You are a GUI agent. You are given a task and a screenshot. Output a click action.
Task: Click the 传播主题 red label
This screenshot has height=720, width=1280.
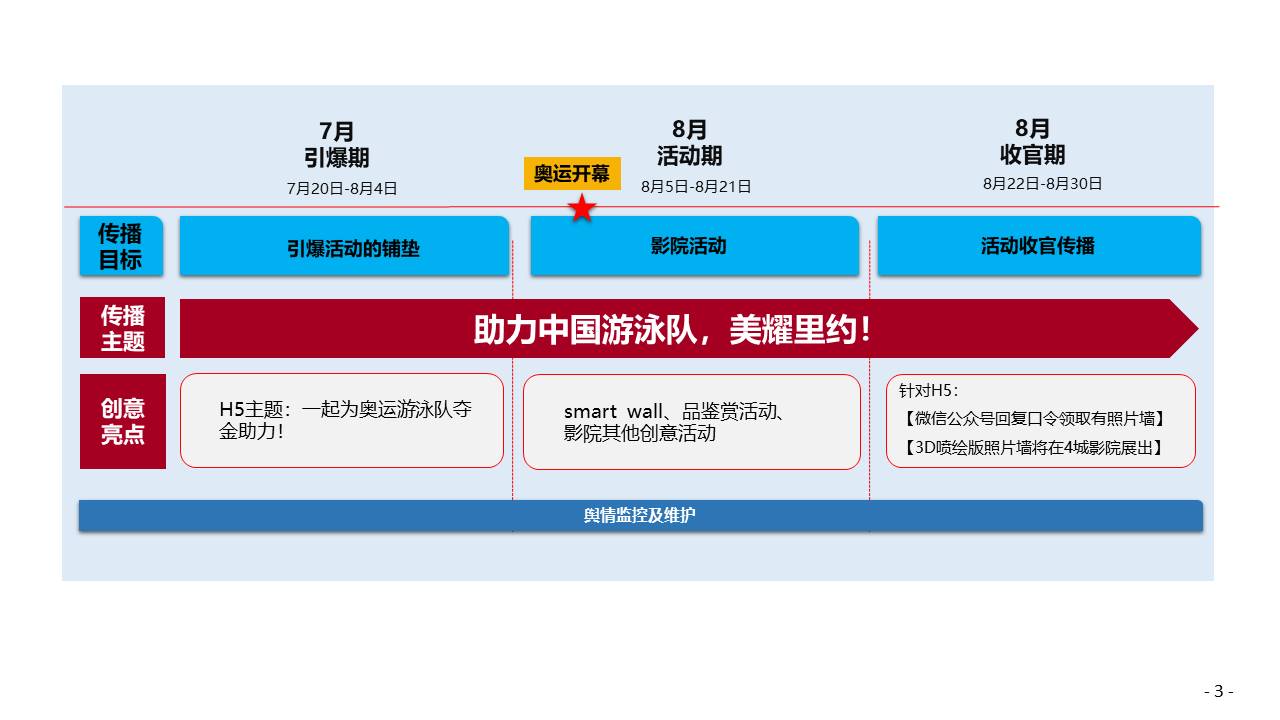[123, 328]
